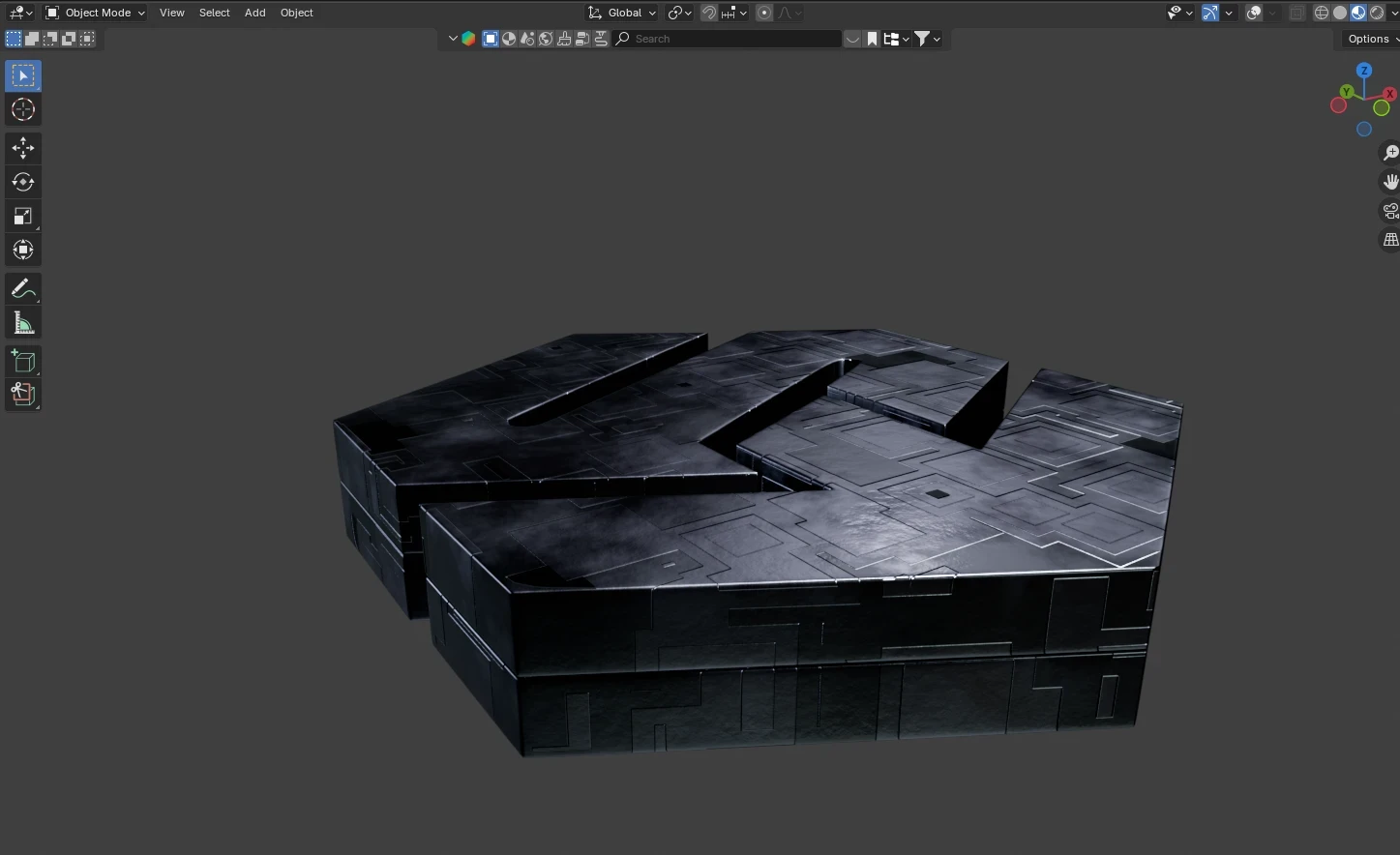Switch to rendered viewport shading
Viewport: 1400px width, 855px height.
coord(1377,13)
